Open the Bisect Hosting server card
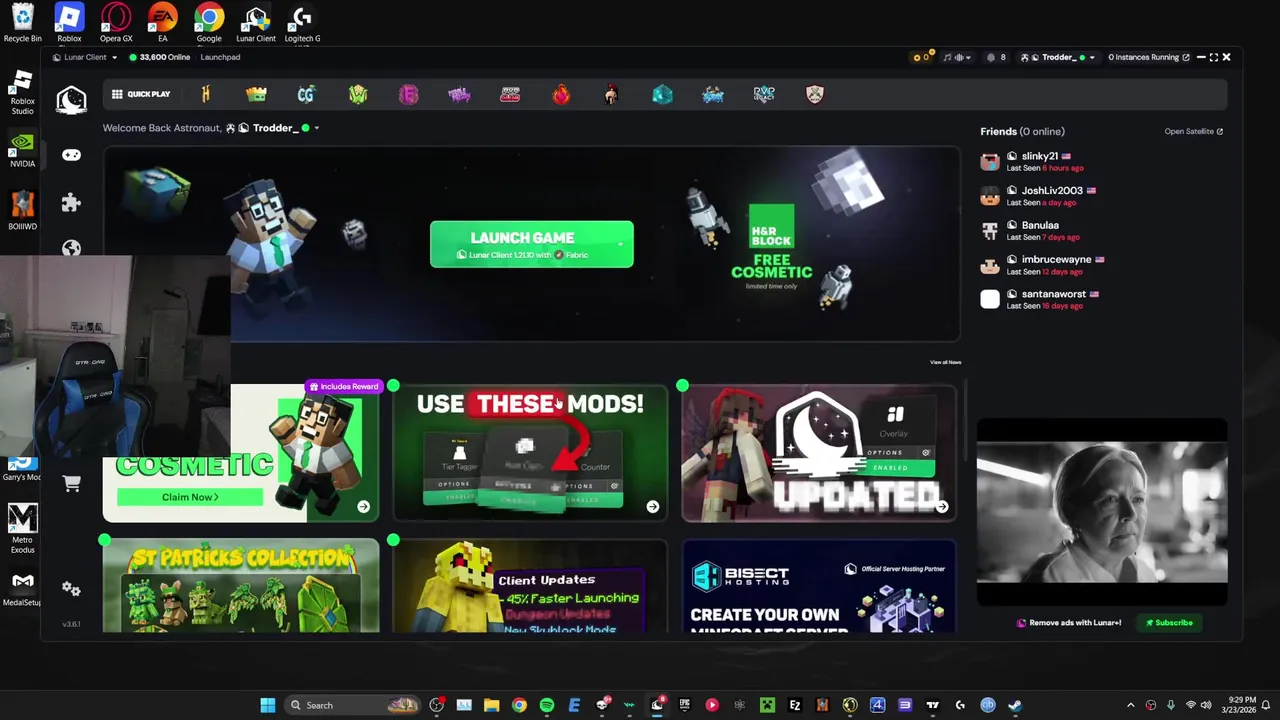Image resolution: width=1280 pixels, height=720 pixels. pyautogui.click(x=819, y=586)
